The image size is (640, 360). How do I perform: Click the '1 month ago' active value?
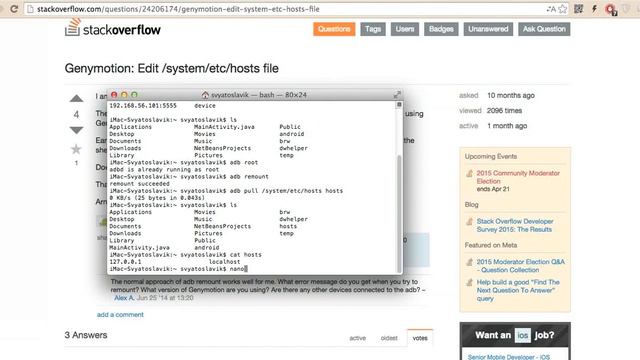tap(507, 126)
